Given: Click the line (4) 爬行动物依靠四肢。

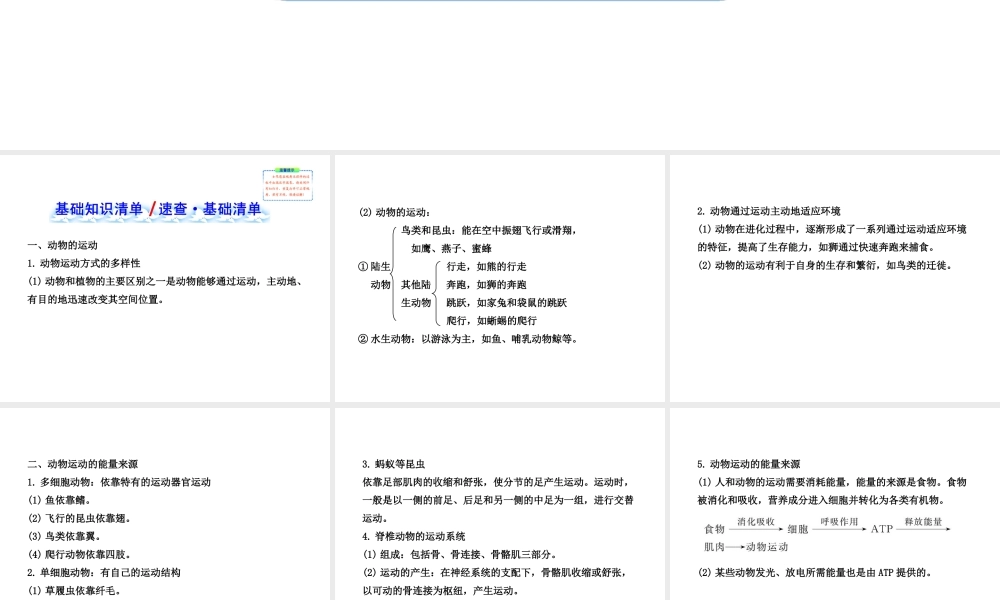Looking at the screenshot, I should (x=80, y=555).
